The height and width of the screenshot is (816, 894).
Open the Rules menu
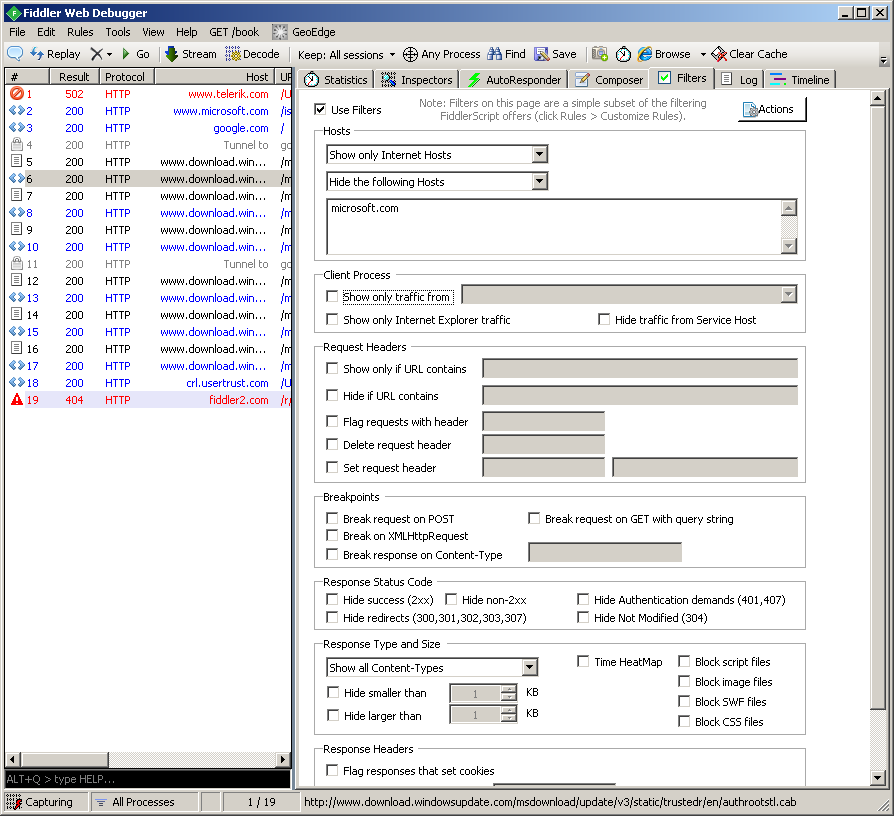pyautogui.click(x=80, y=32)
